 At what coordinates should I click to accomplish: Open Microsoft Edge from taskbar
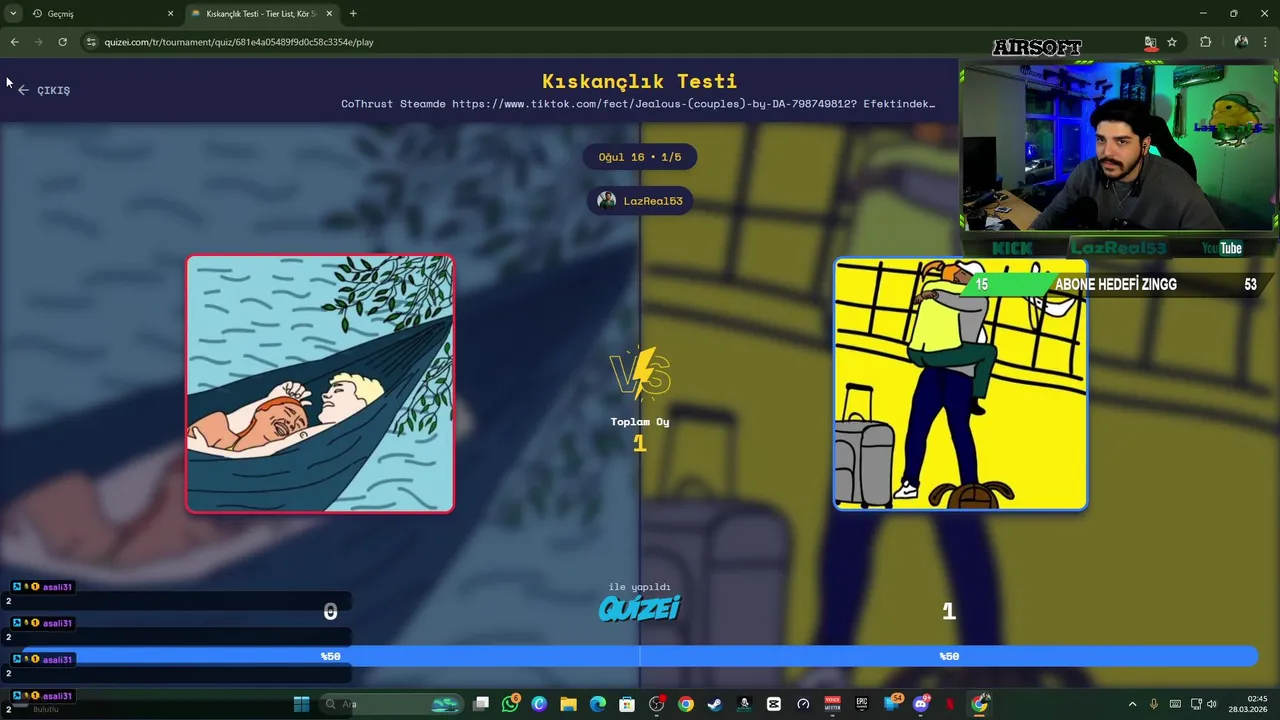click(x=598, y=704)
